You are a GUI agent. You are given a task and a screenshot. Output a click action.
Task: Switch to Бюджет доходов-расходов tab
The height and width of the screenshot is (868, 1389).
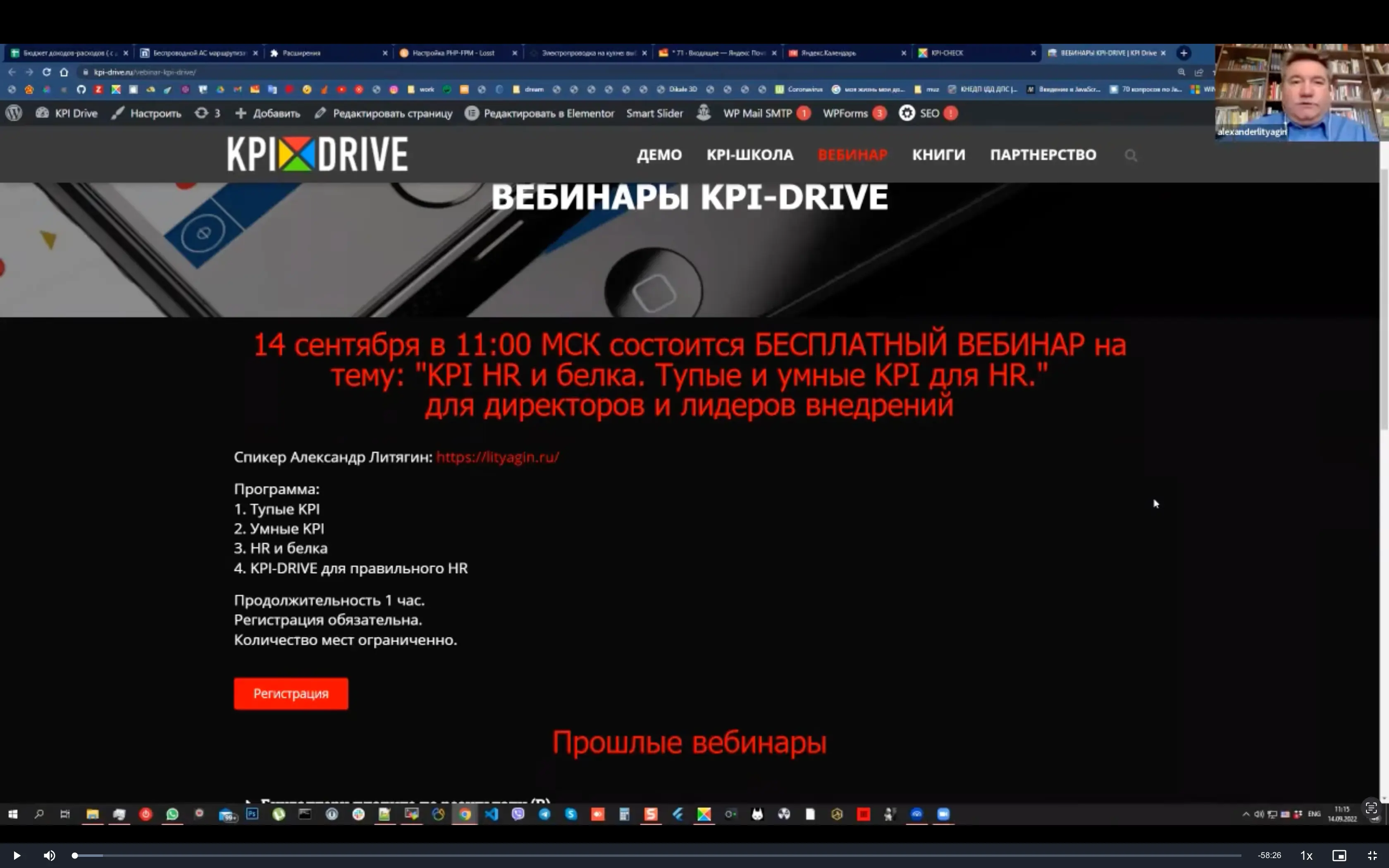coord(69,53)
